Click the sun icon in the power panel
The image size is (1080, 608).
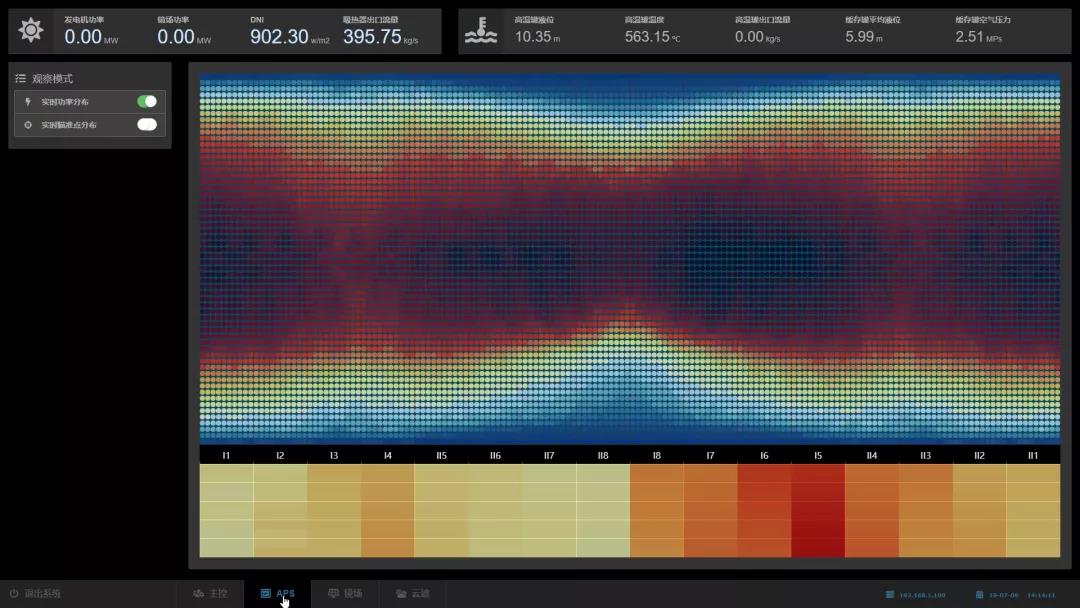(31, 31)
